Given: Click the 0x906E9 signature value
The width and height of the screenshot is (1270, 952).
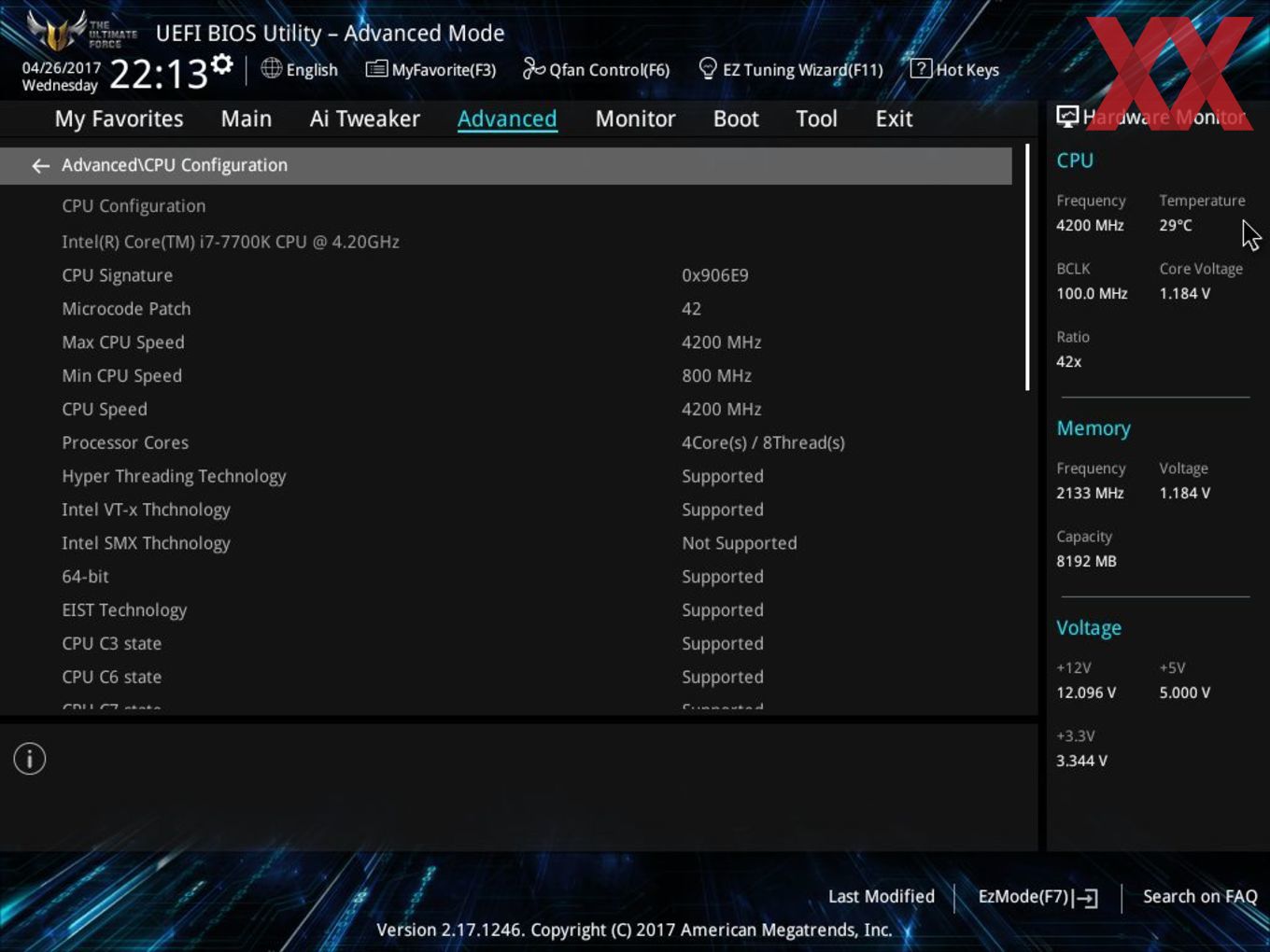Looking at the screenshot, I should point(715,275).
